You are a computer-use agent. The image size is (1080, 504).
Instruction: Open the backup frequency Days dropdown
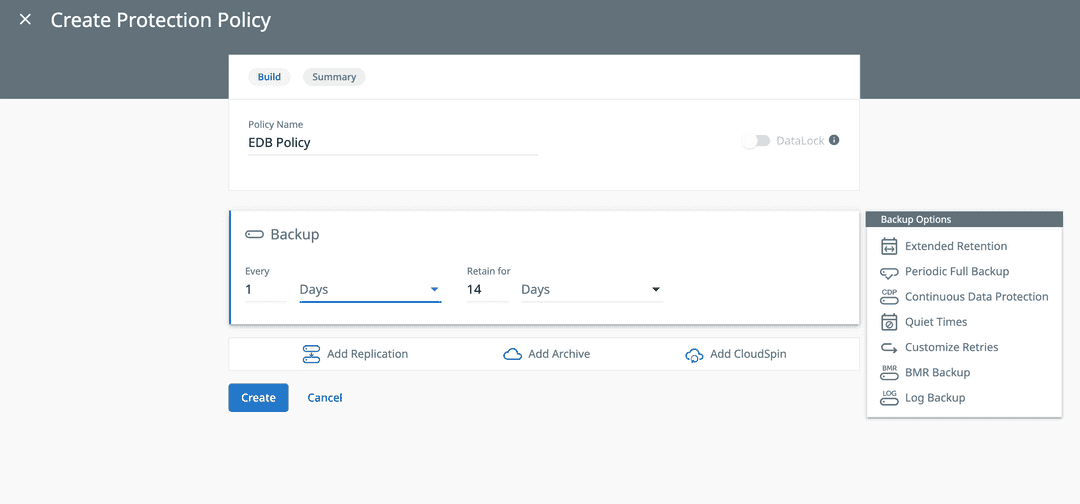pyautogui.click(x=370, y=289)
